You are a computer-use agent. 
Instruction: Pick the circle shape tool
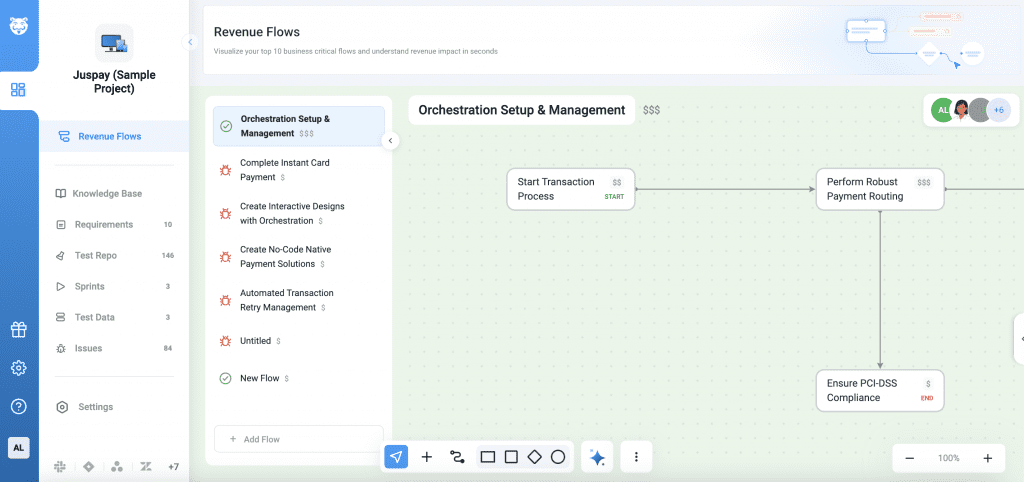click(558, 457)
